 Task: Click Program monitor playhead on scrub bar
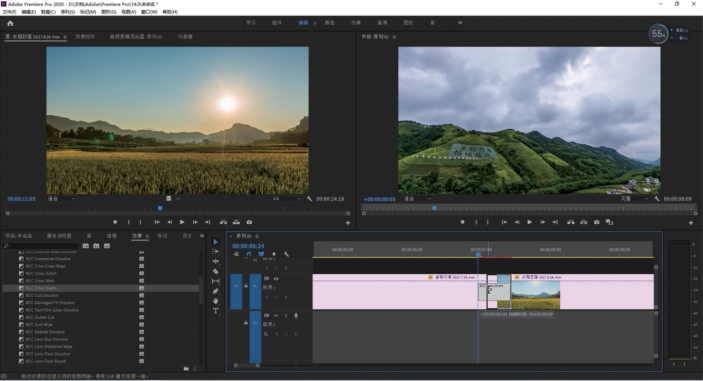pyautogui.click(x=434, y=208)
